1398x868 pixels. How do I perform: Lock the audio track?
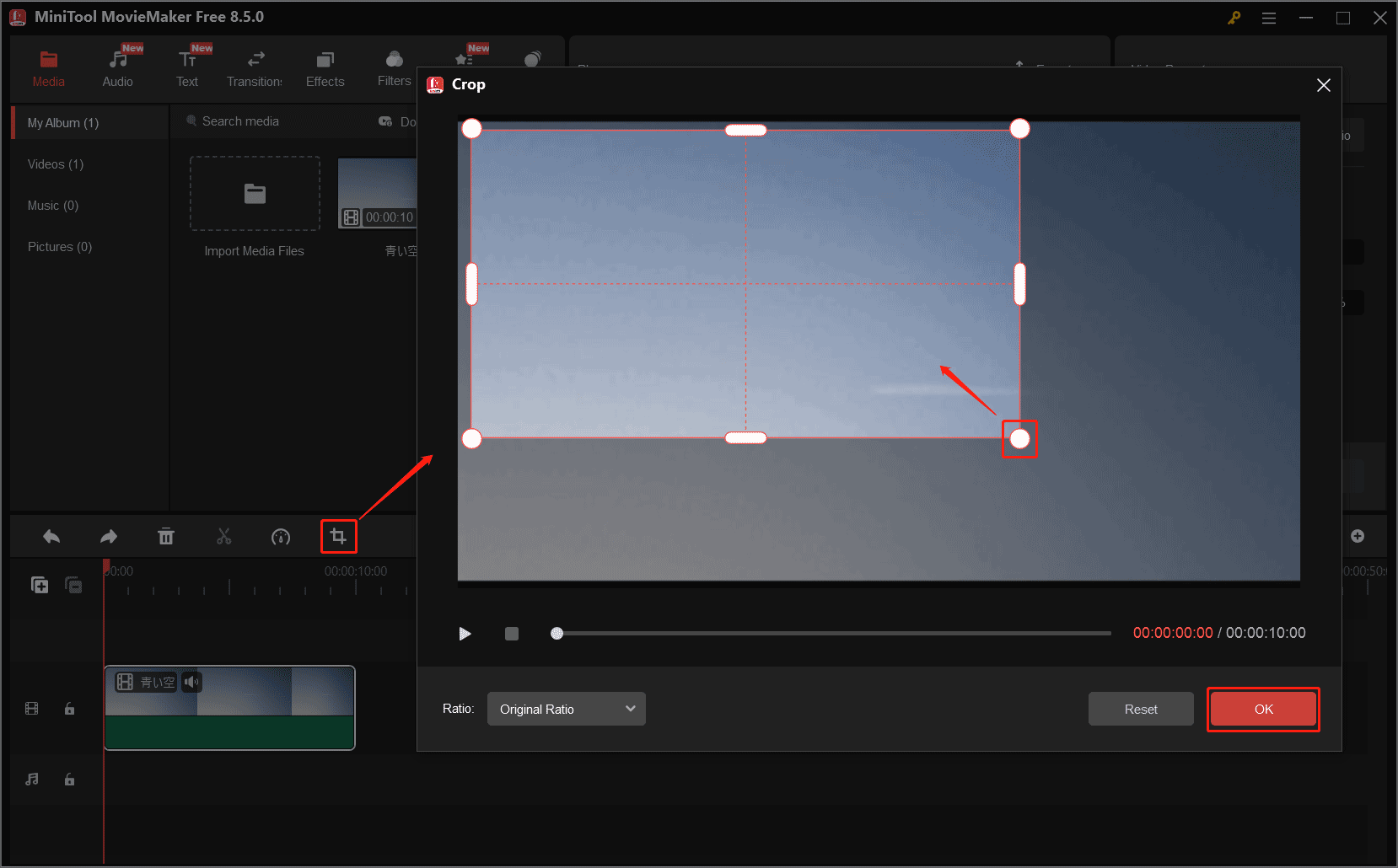pos(69,779)
